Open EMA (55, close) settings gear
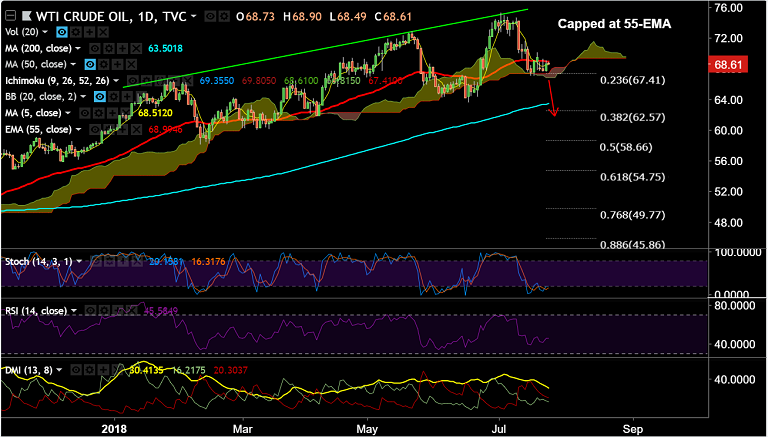This screenshot has width=768, height=437. click(108, 129)
